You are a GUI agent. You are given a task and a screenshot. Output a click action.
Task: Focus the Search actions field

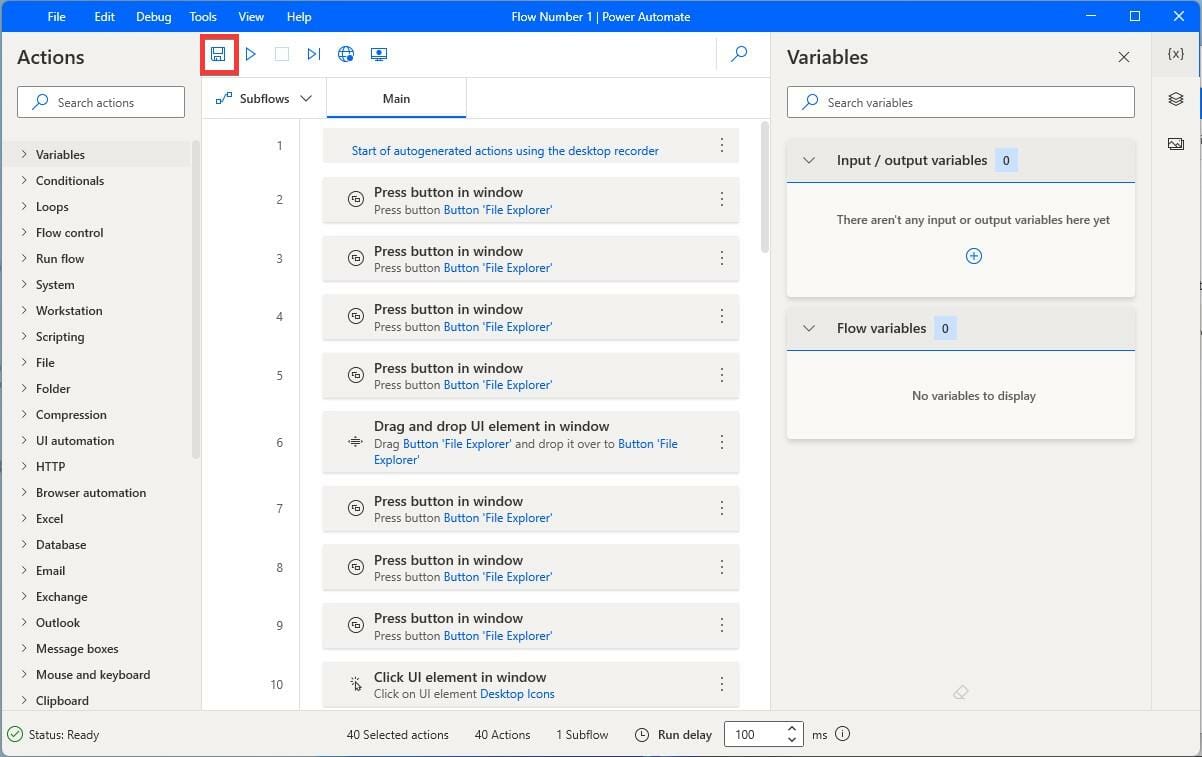[101, 102]
